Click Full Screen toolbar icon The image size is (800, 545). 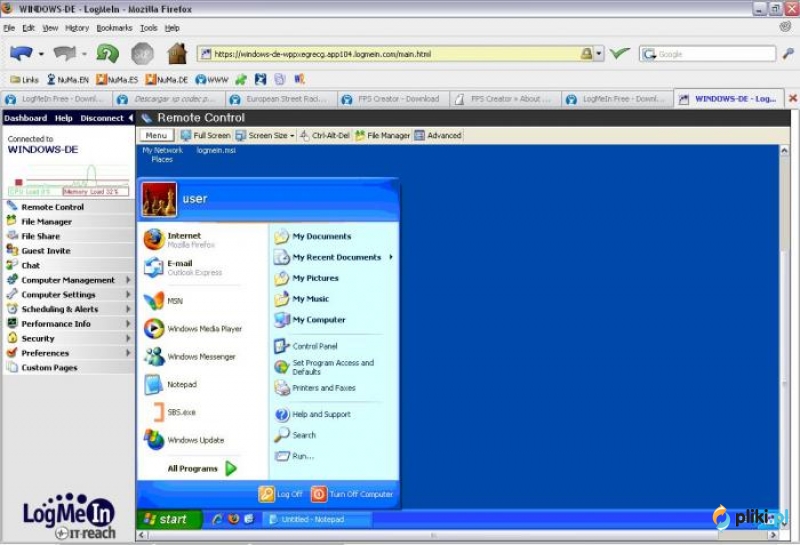click(x=186, y=135)
